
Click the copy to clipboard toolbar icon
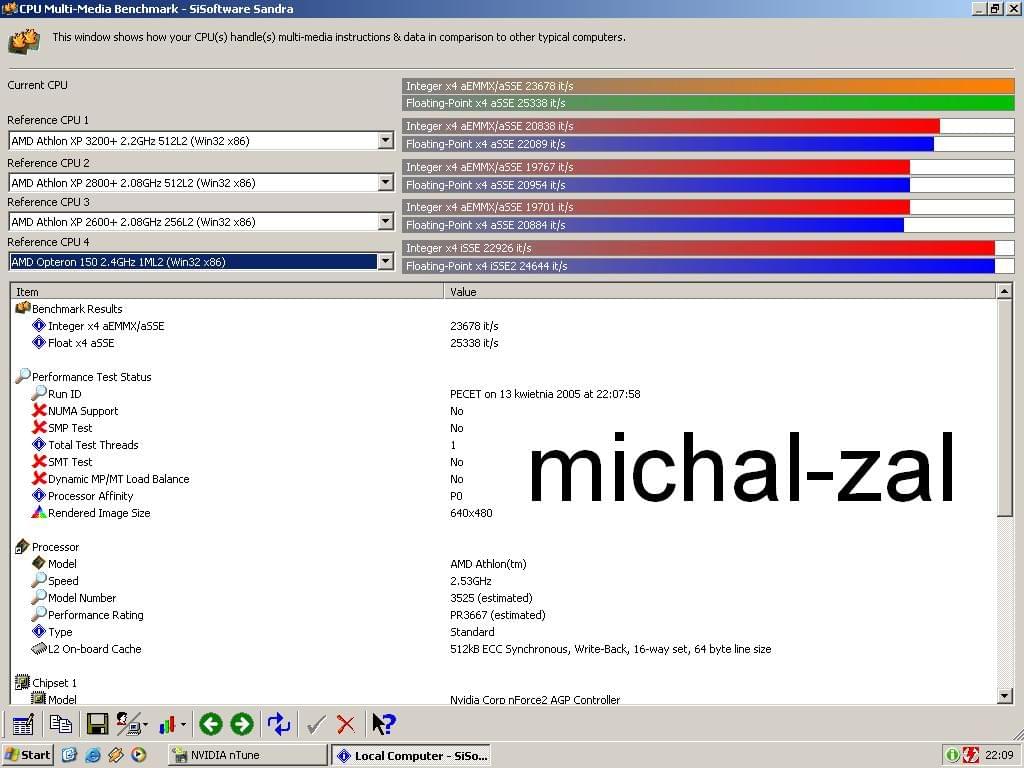pyautogui.click(x=61, y=724)
